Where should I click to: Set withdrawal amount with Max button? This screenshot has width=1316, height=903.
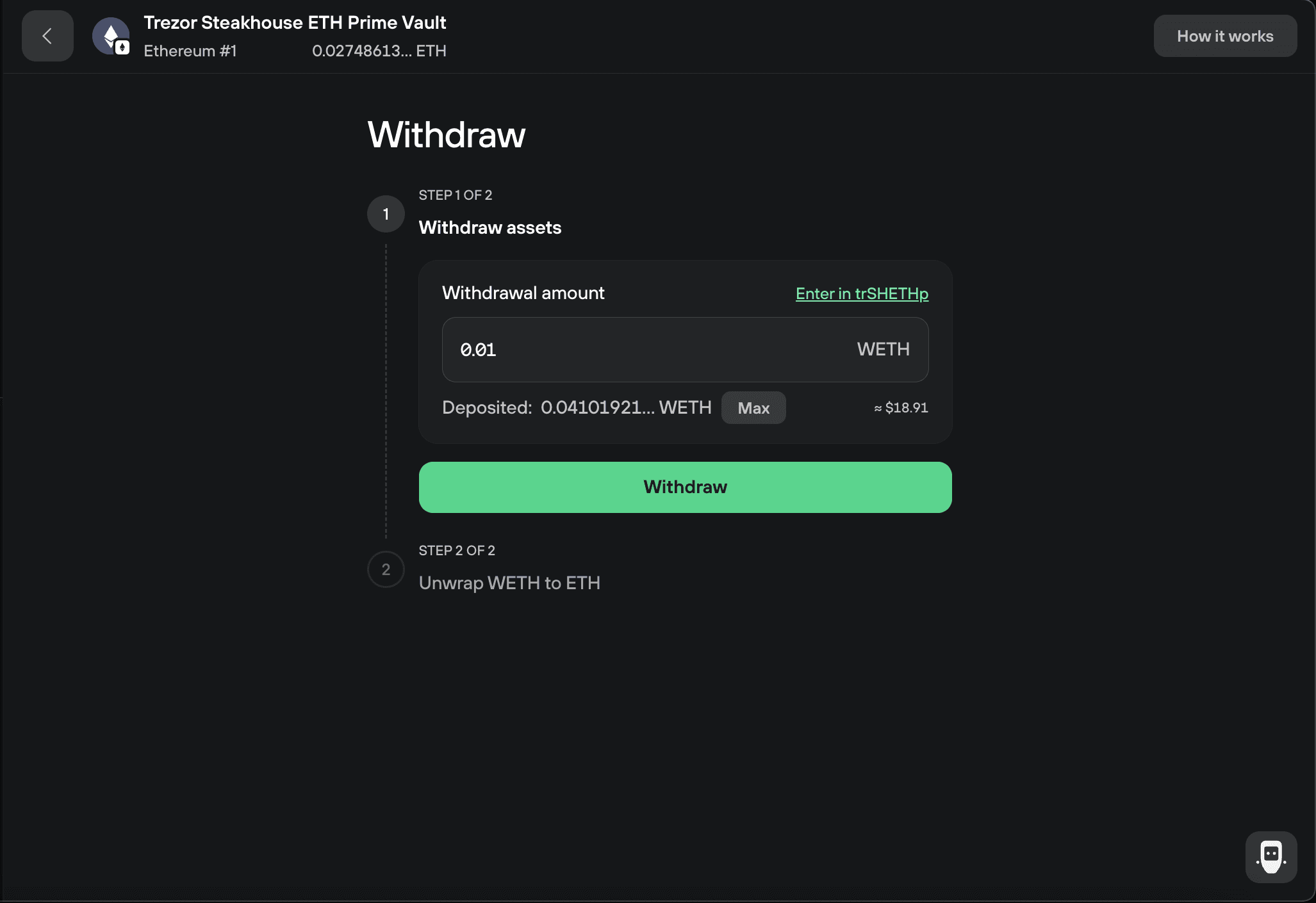[753, 408]
